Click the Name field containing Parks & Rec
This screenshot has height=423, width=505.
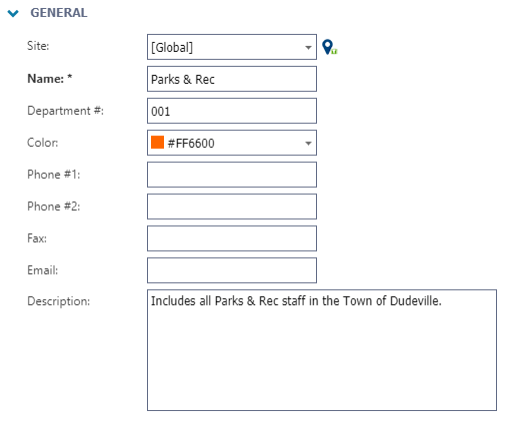click(x=232, y=79)
